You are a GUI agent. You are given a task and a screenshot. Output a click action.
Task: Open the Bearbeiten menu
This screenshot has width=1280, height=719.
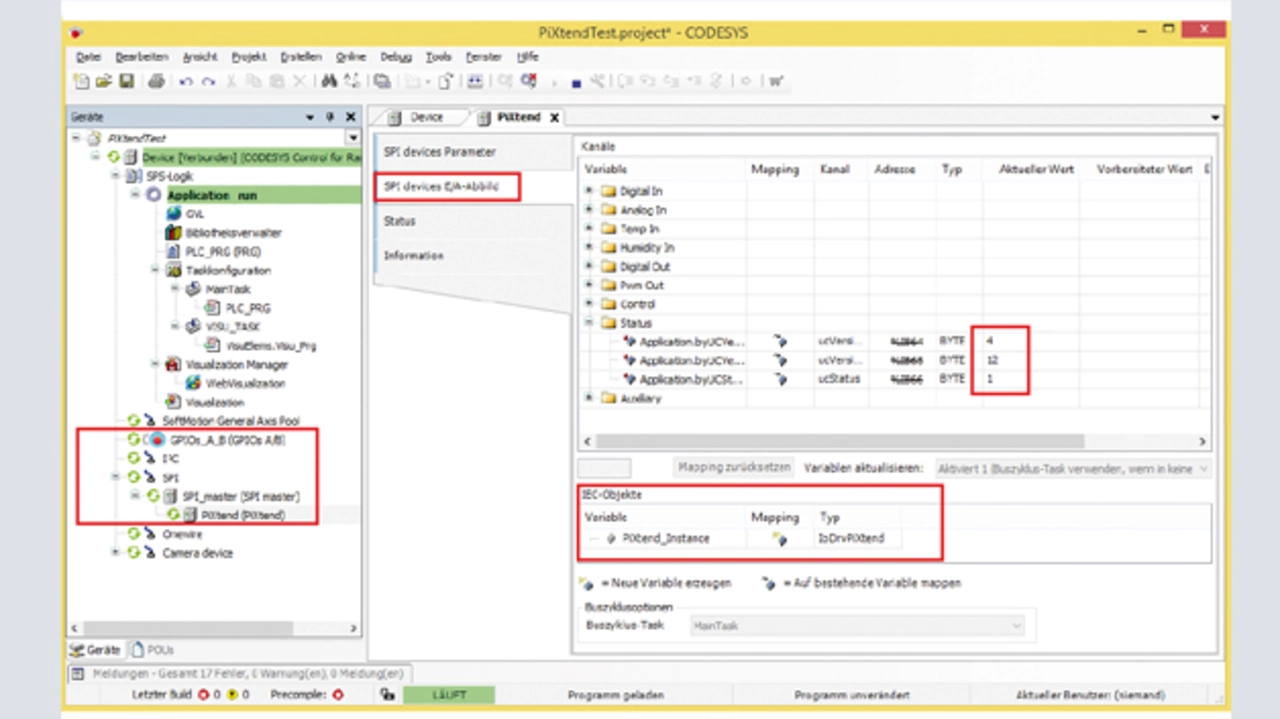[x=142, y=57]
